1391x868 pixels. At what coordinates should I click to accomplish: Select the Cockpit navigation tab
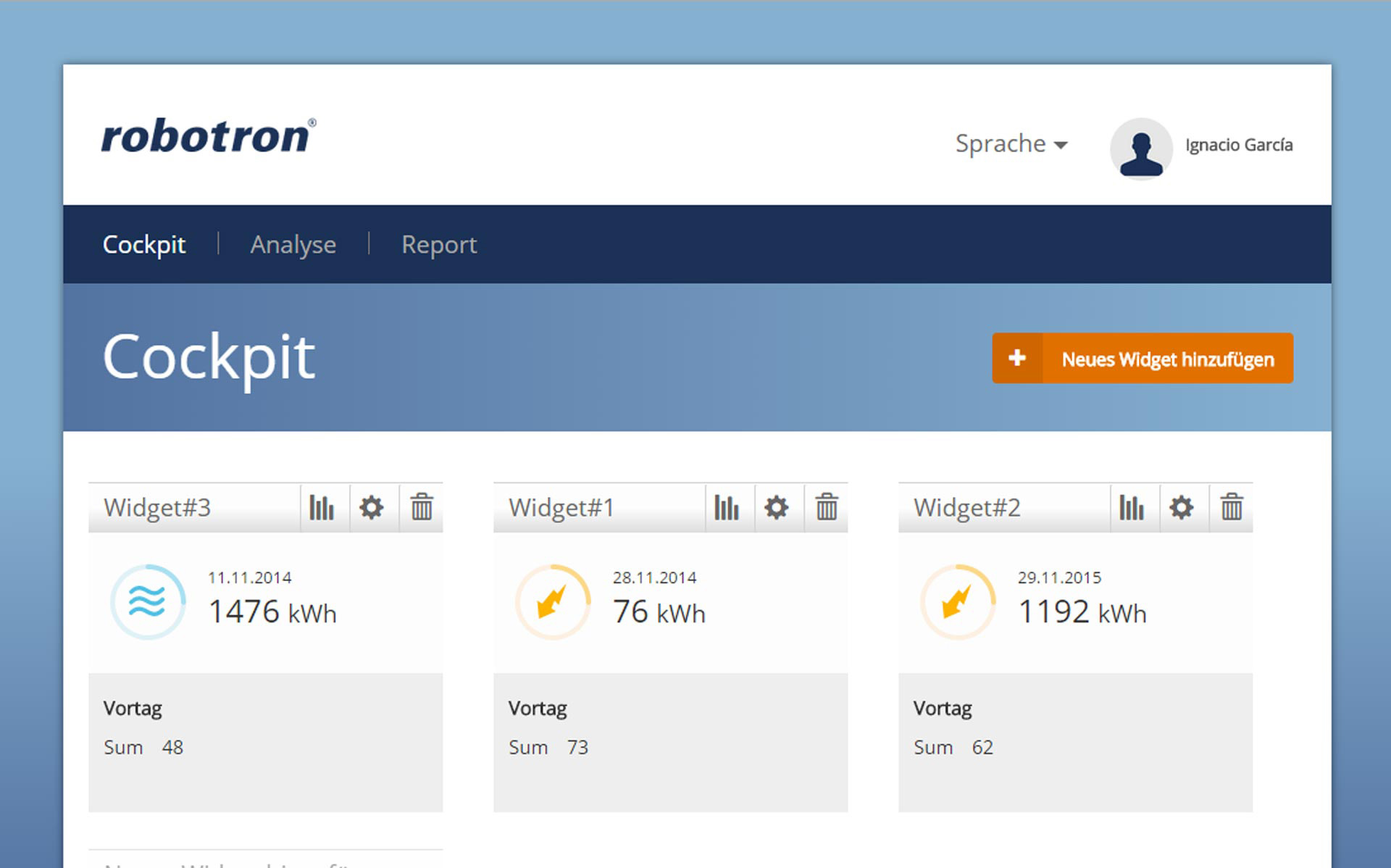(144, 245)
